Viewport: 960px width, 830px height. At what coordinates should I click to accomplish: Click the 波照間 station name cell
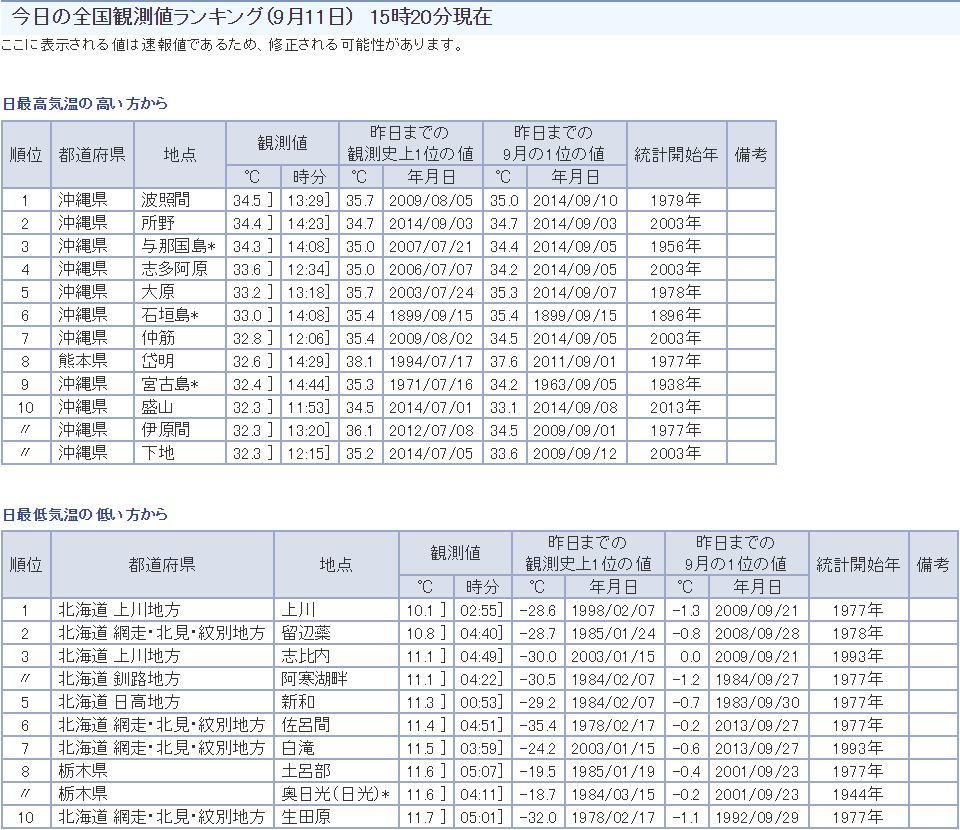[165, 200]
